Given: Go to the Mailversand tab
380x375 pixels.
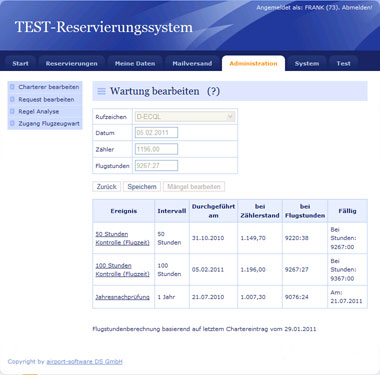Looking at the screenshot, I should (x=192, y=63).
